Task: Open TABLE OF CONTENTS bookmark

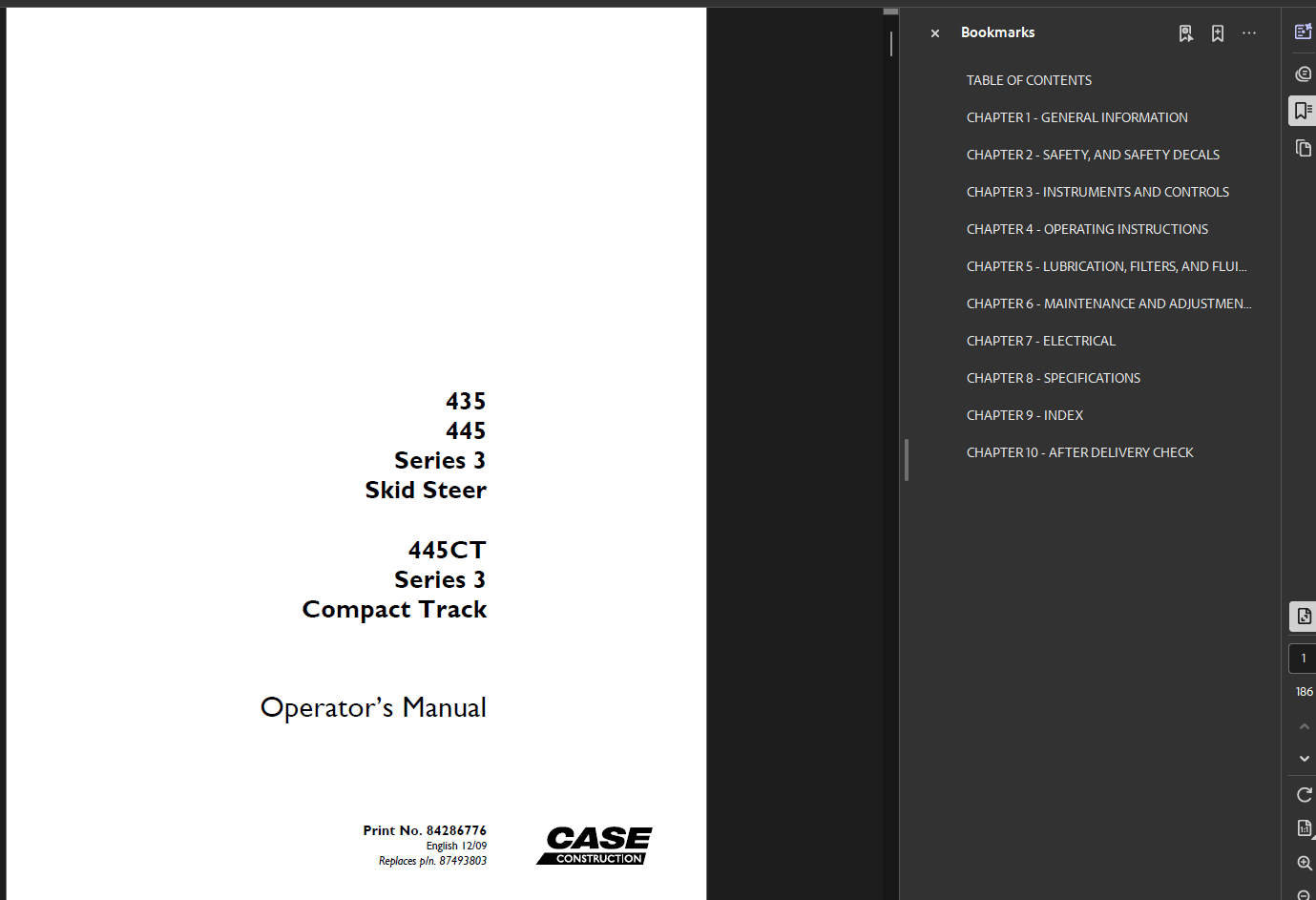Action: pyautogui.click(x=1029, y=80)
